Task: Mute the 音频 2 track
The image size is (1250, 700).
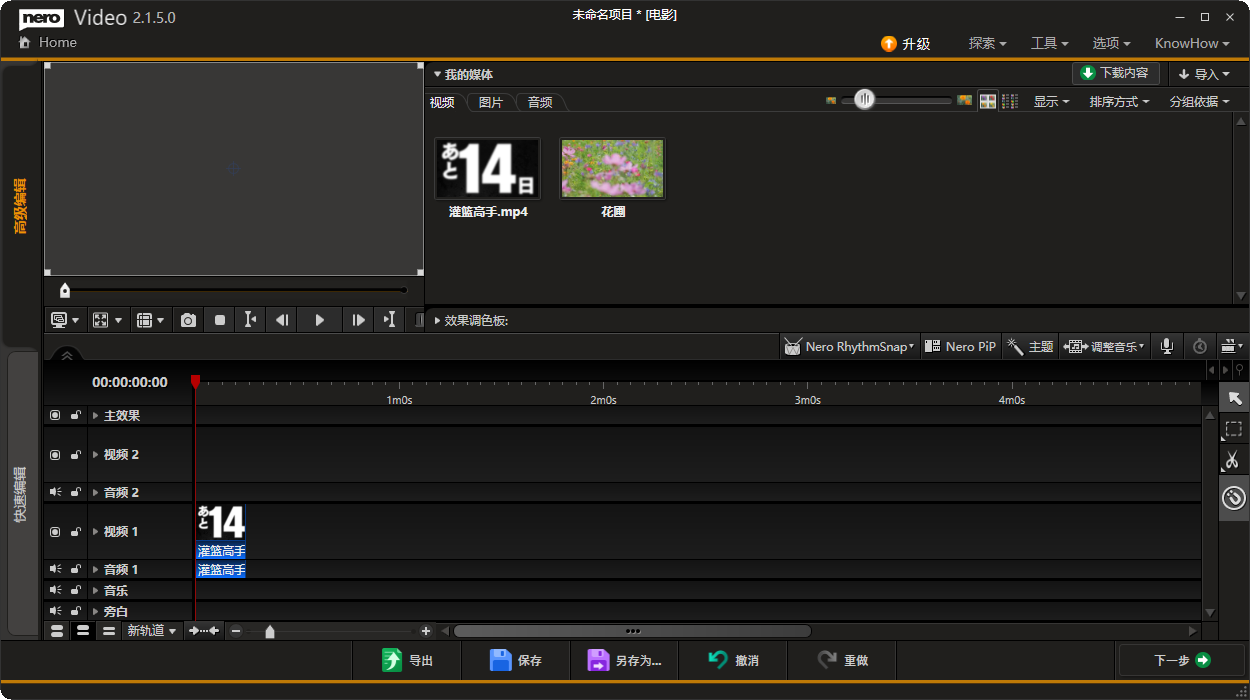Action: (x=55, y=492)
